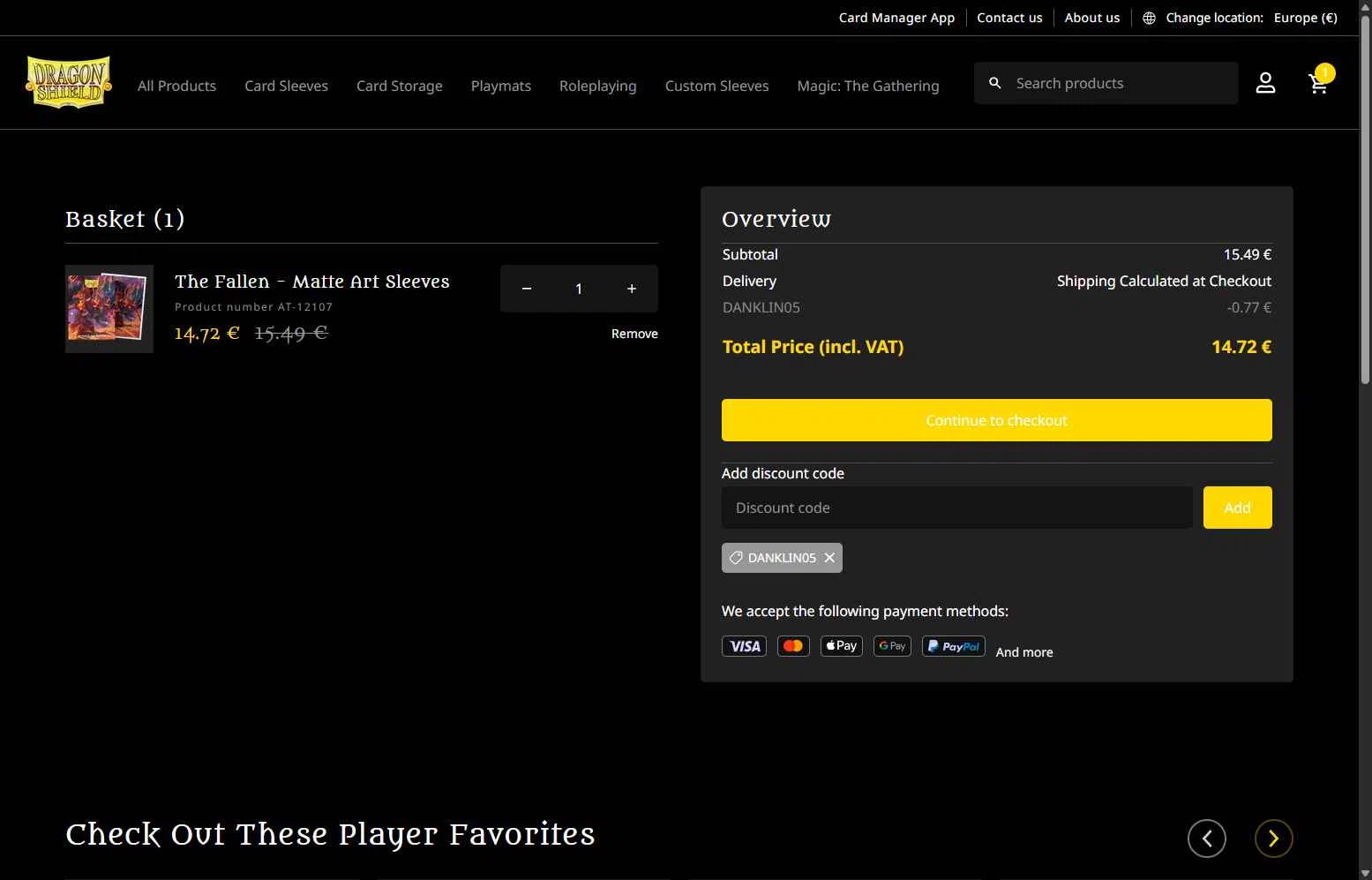The image size is (1372, 880).
Task: Click the Add discount button
Action: (1238, 508)
